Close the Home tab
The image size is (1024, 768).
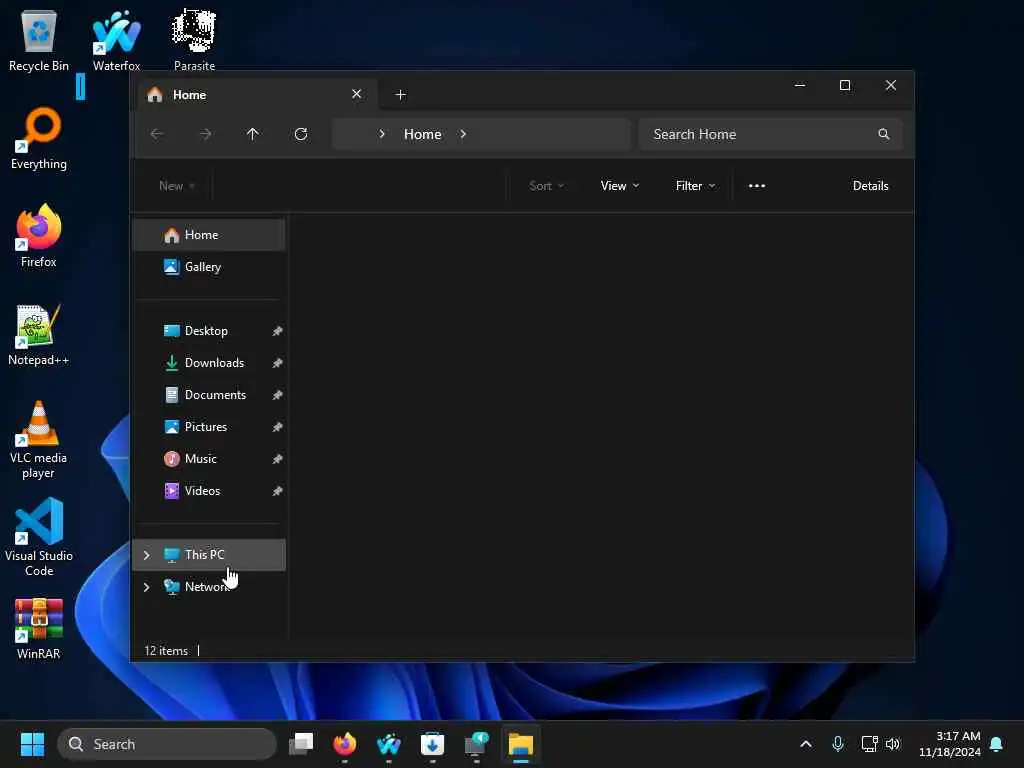pyautogui.click(x=357, y=94)
